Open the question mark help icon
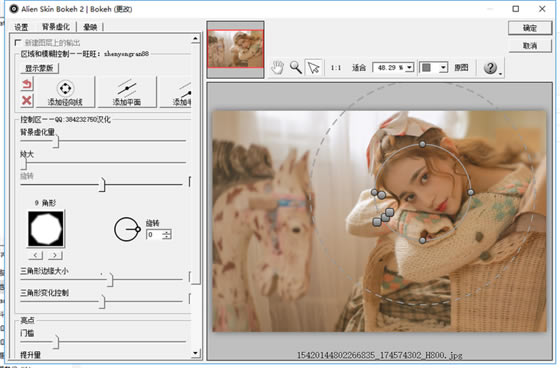 [491, 67]
